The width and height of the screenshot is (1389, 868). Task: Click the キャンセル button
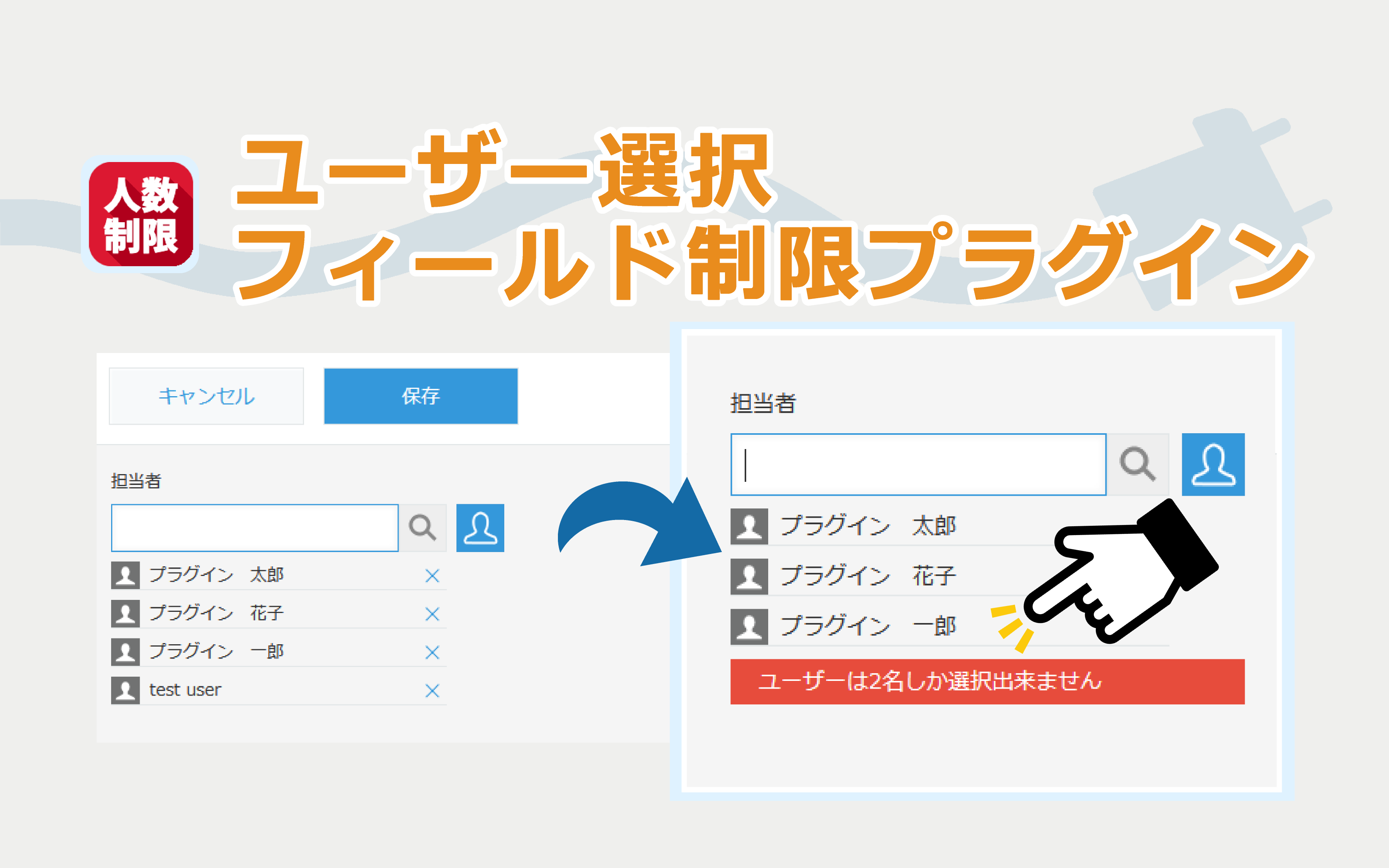click(206, 396)
